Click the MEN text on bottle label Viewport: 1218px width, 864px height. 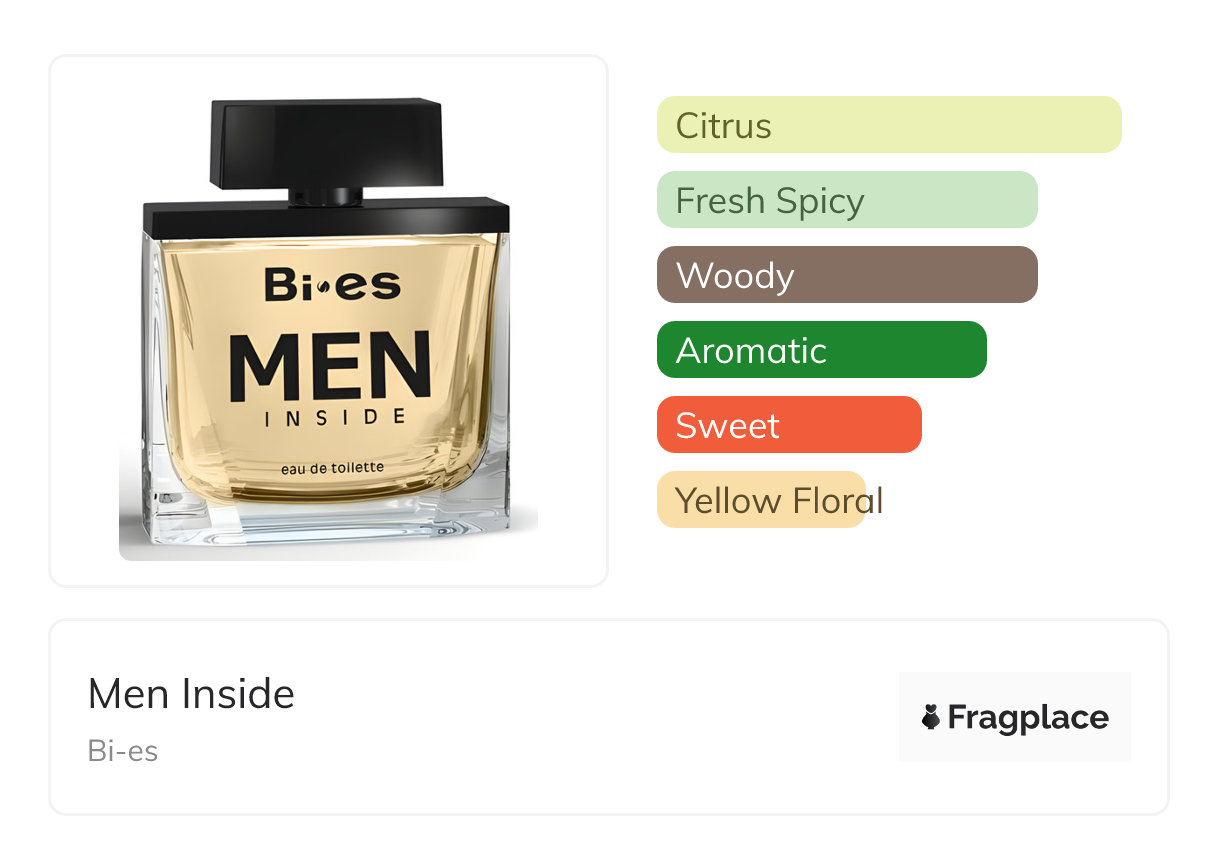[331, 366]
